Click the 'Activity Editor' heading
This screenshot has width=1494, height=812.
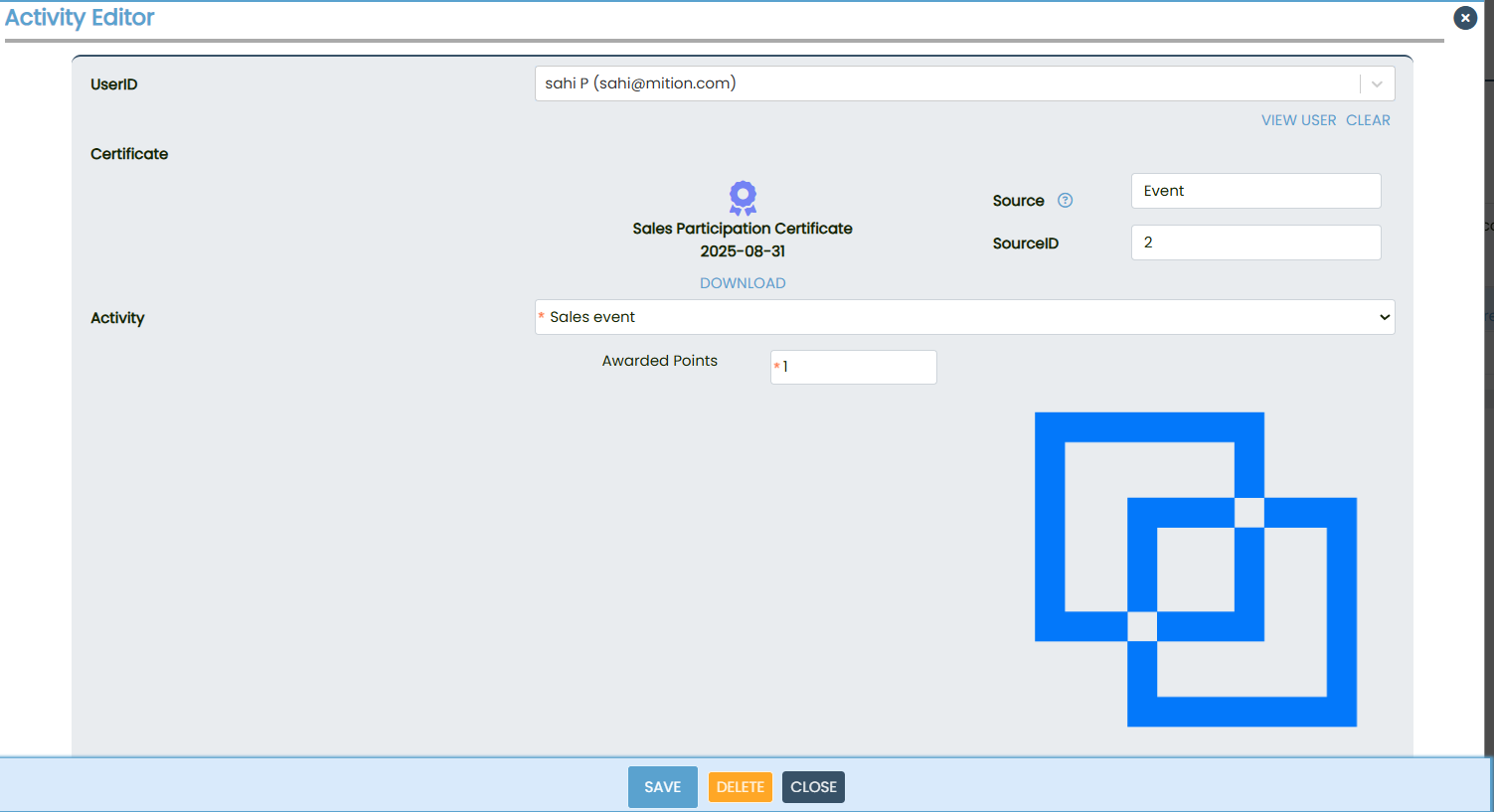(80, 18)
